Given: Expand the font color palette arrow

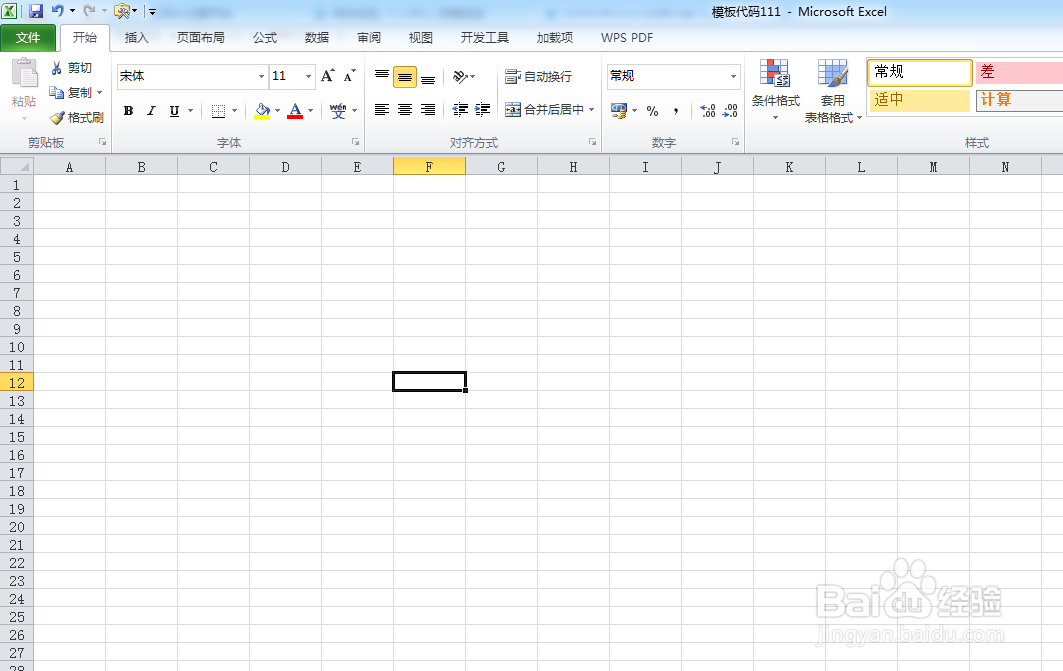Looking at the screenshot, I should (310, 110).
